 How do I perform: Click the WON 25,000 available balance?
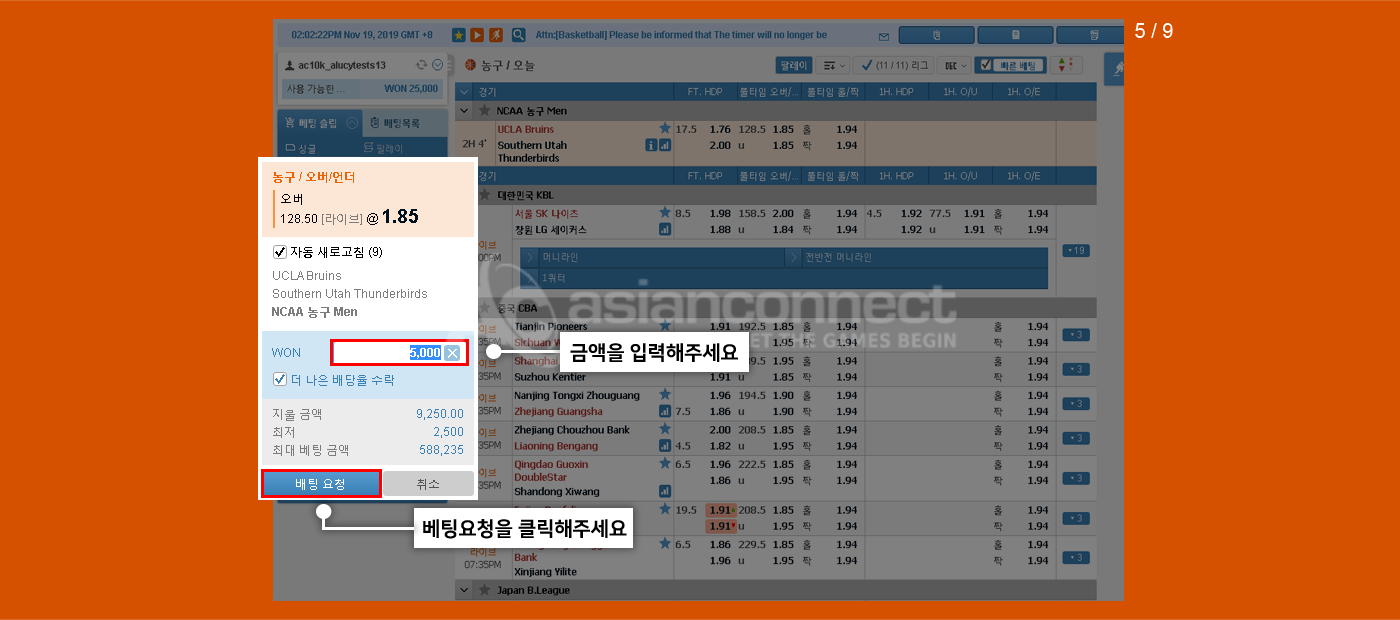coord(411,89)
